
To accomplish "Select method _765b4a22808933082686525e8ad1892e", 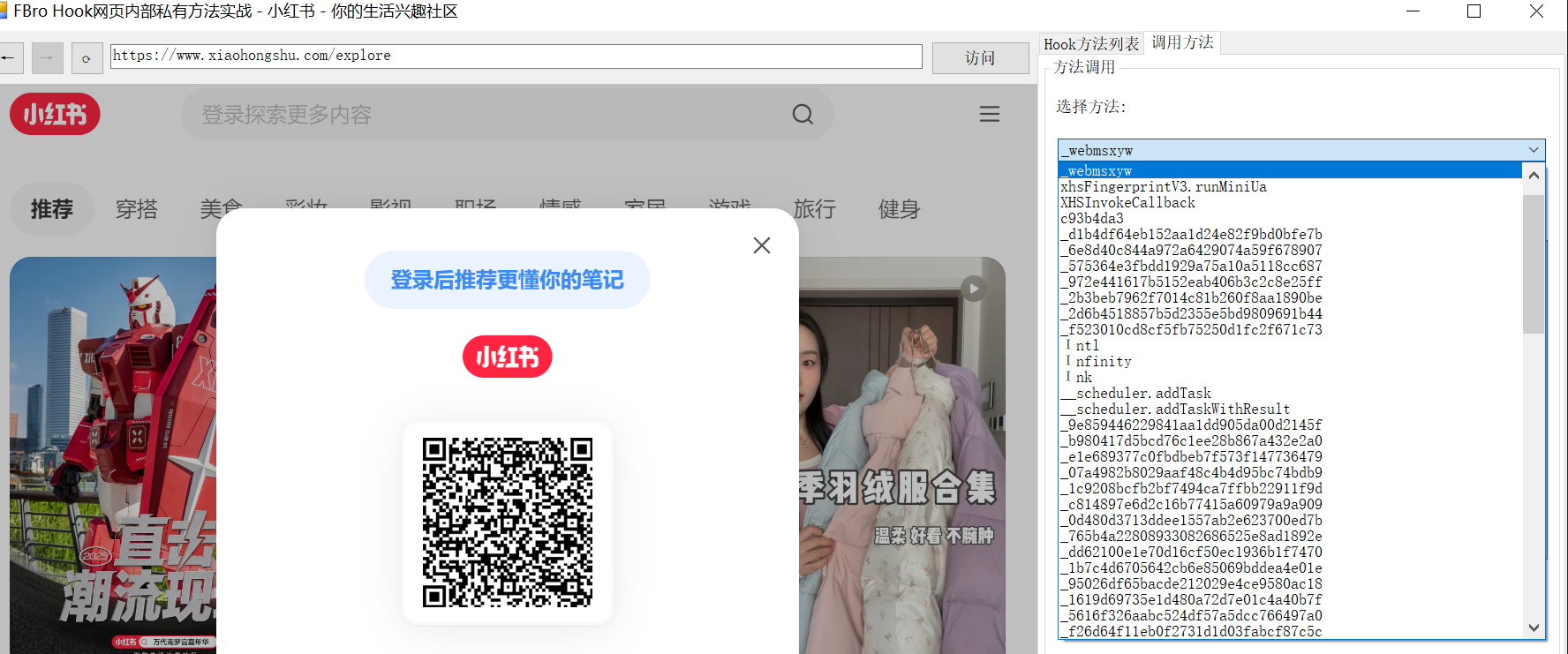I will [x=1291, y=536].
